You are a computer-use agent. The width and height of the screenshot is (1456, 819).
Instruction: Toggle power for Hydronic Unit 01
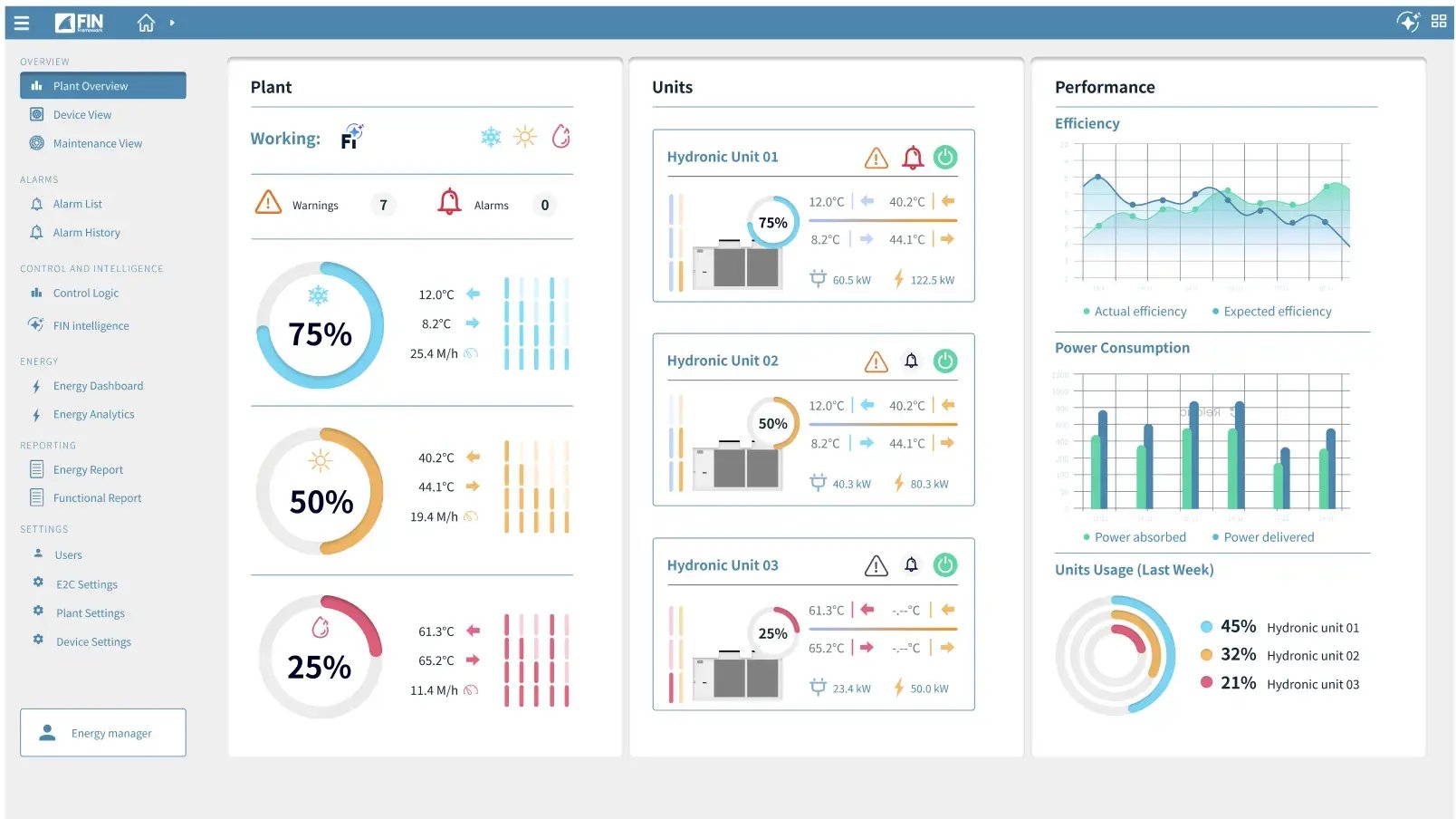(x=945, y=157)
